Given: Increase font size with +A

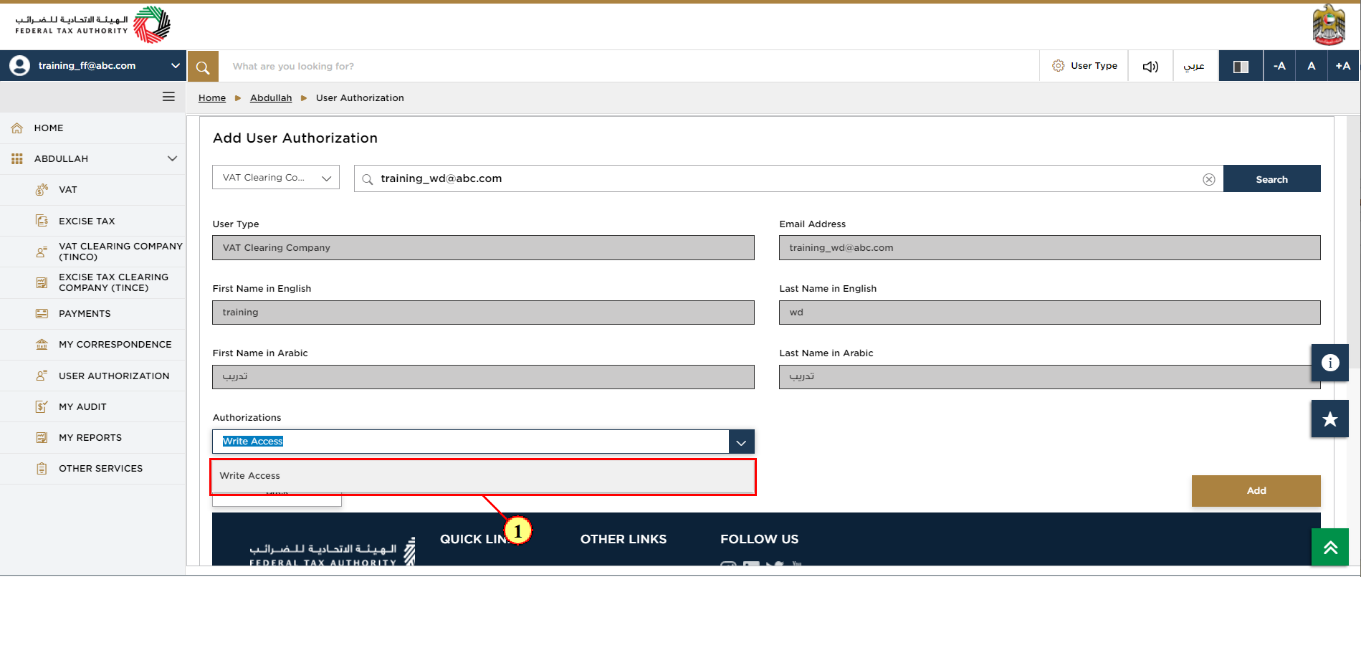Looking at the screenshot, I should [1343, 67].
